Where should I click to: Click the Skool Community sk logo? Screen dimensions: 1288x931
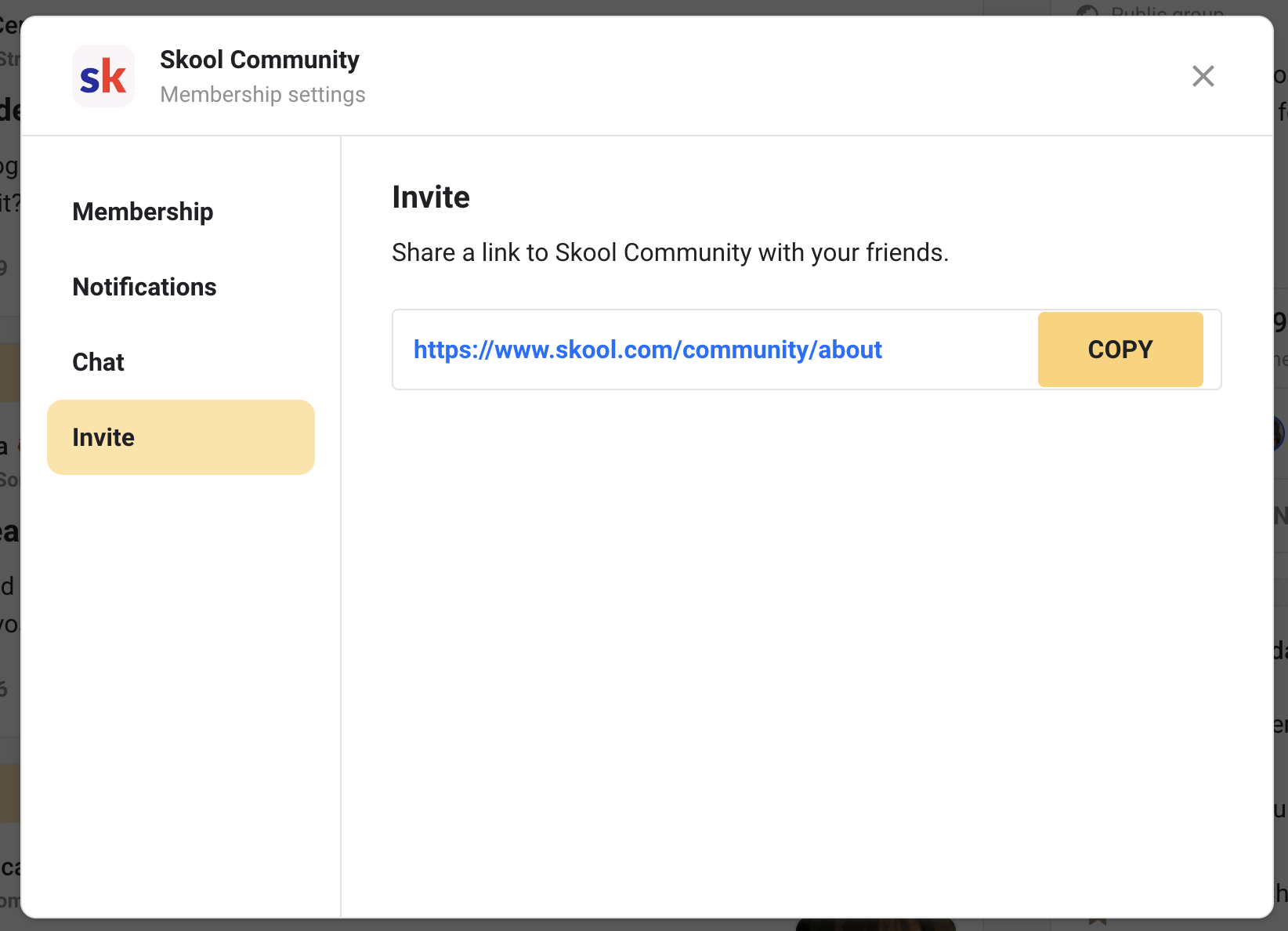(103, 76)
